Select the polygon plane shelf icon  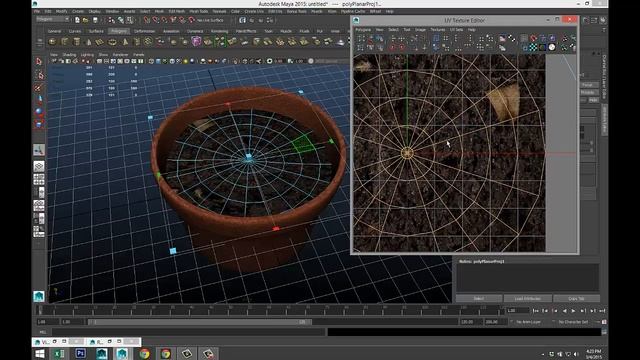point(100,42)
